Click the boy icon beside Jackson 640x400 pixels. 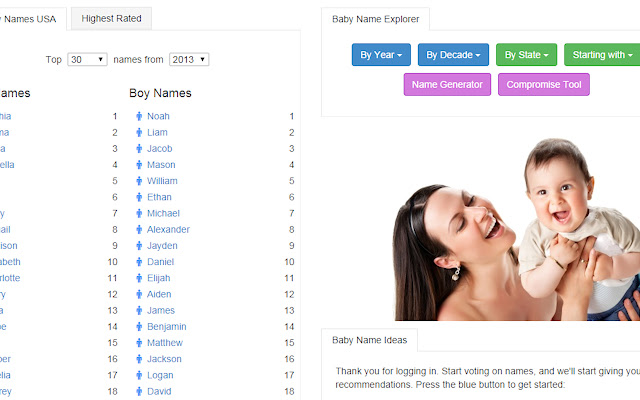pos(139,359)
